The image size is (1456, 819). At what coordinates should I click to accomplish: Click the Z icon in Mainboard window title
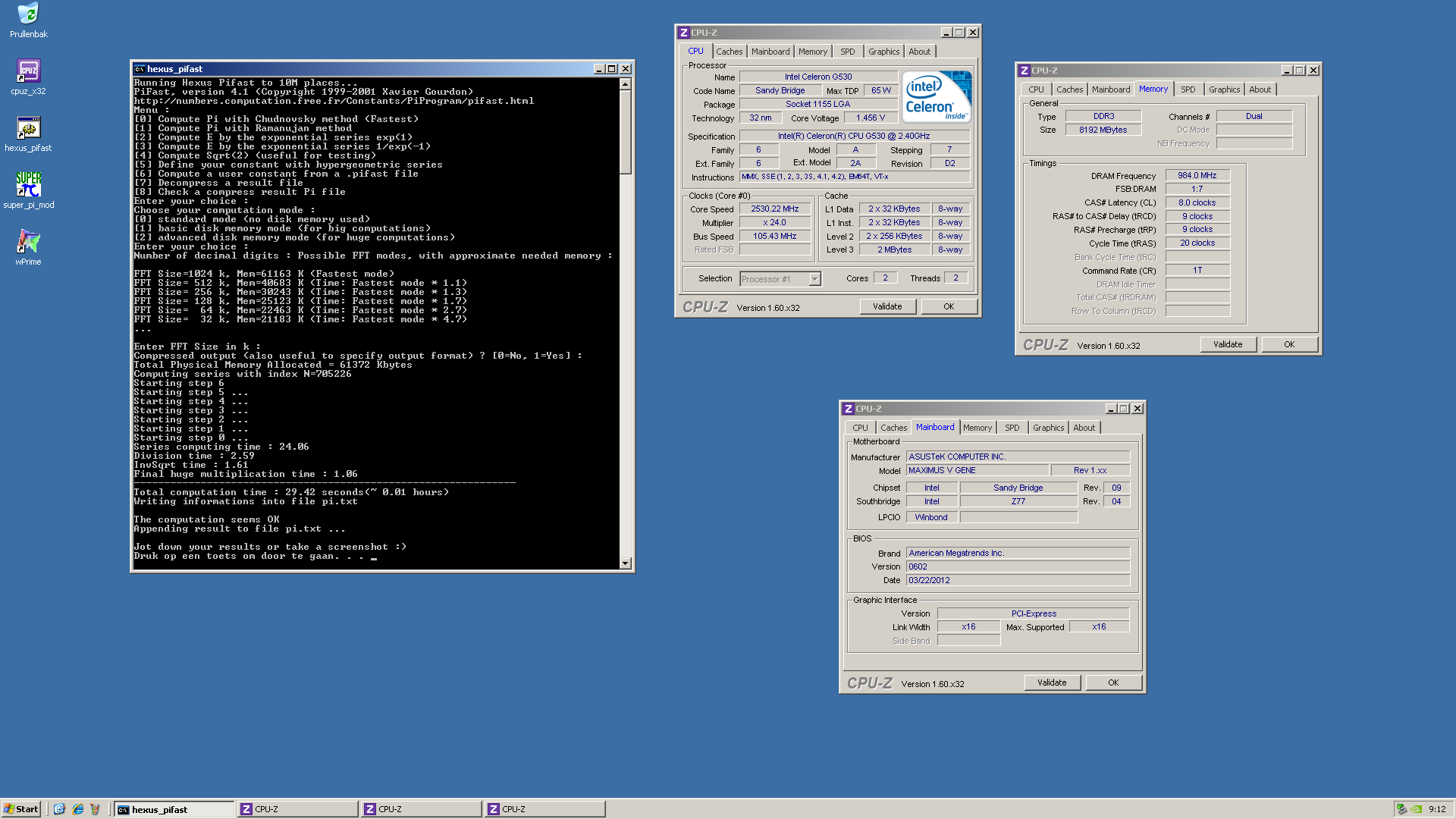848,409
